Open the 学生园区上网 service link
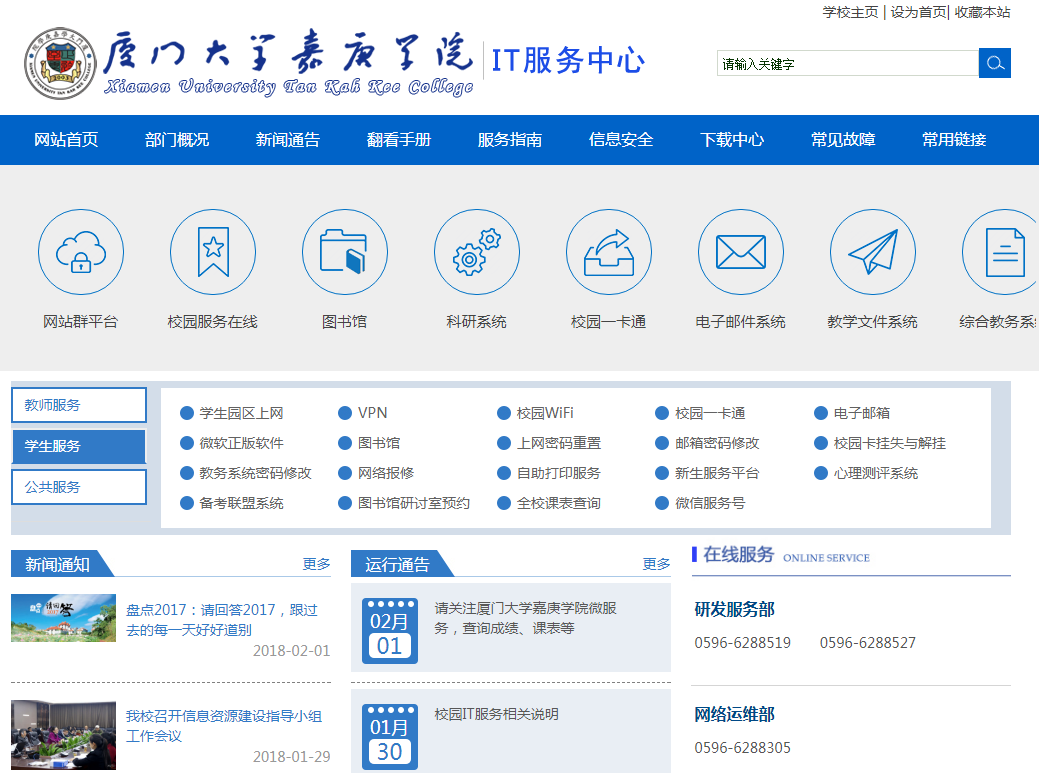1039x773 pixels. pos(241,413)
